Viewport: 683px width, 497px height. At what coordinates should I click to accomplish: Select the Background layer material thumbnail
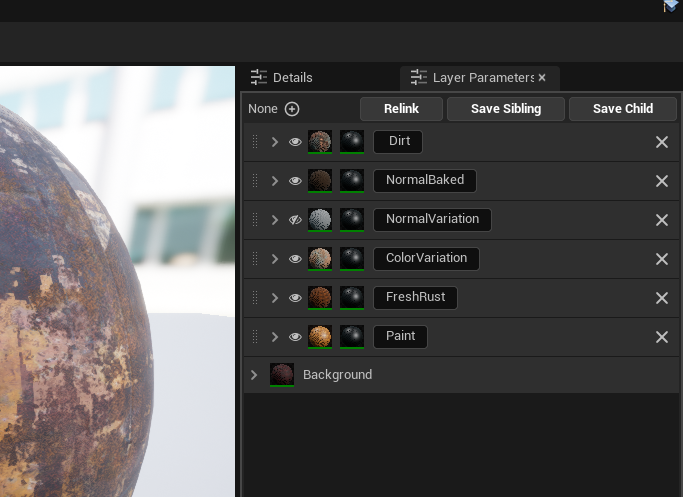(x=282, y=375)
